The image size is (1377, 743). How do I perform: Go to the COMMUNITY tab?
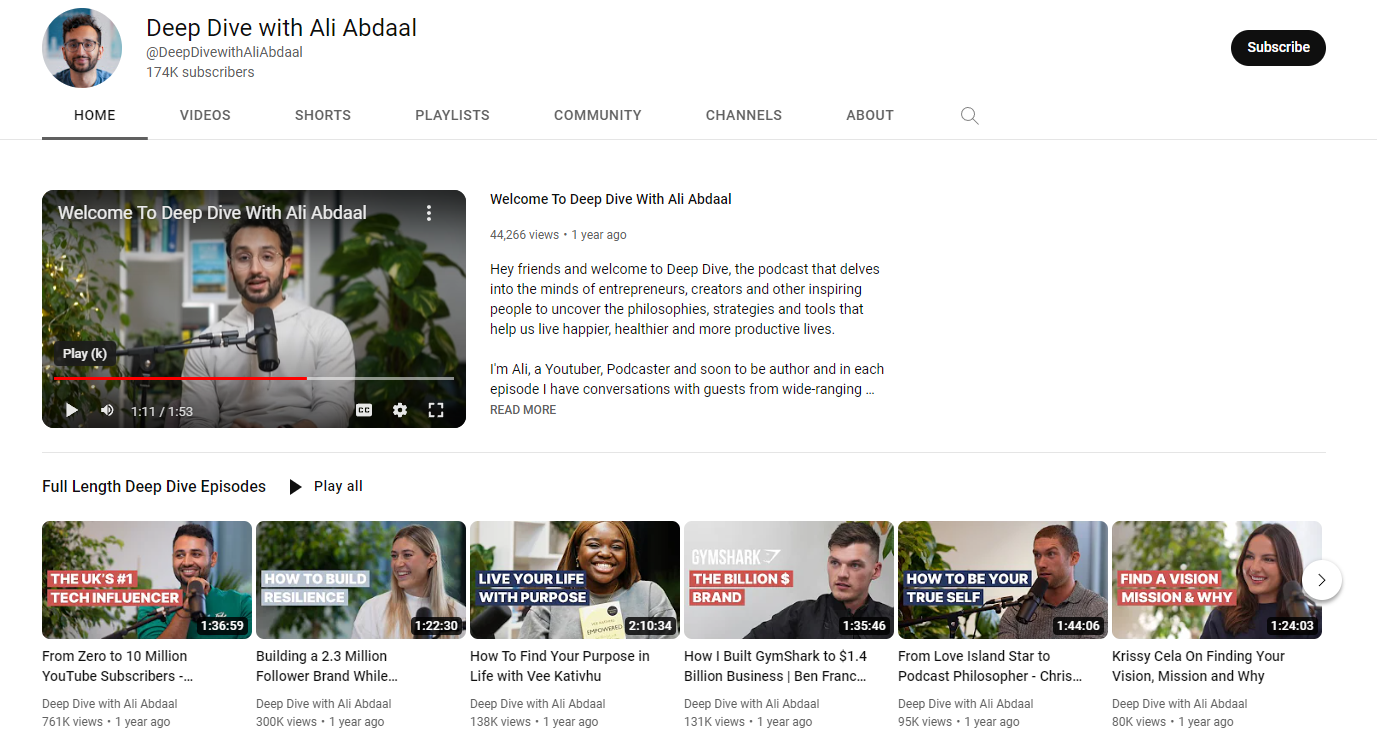[x=598, y=115]
